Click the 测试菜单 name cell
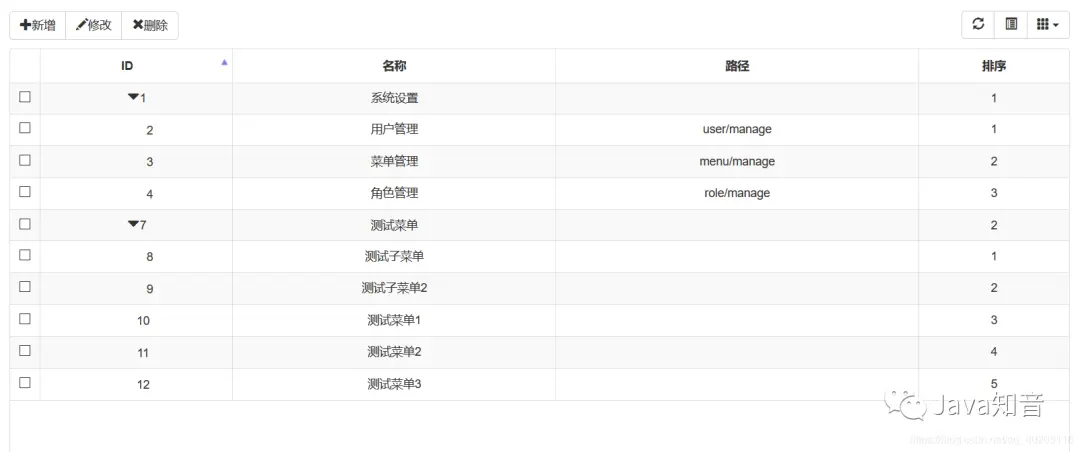This screenshot has width=1080, height=452. [394, 225]
